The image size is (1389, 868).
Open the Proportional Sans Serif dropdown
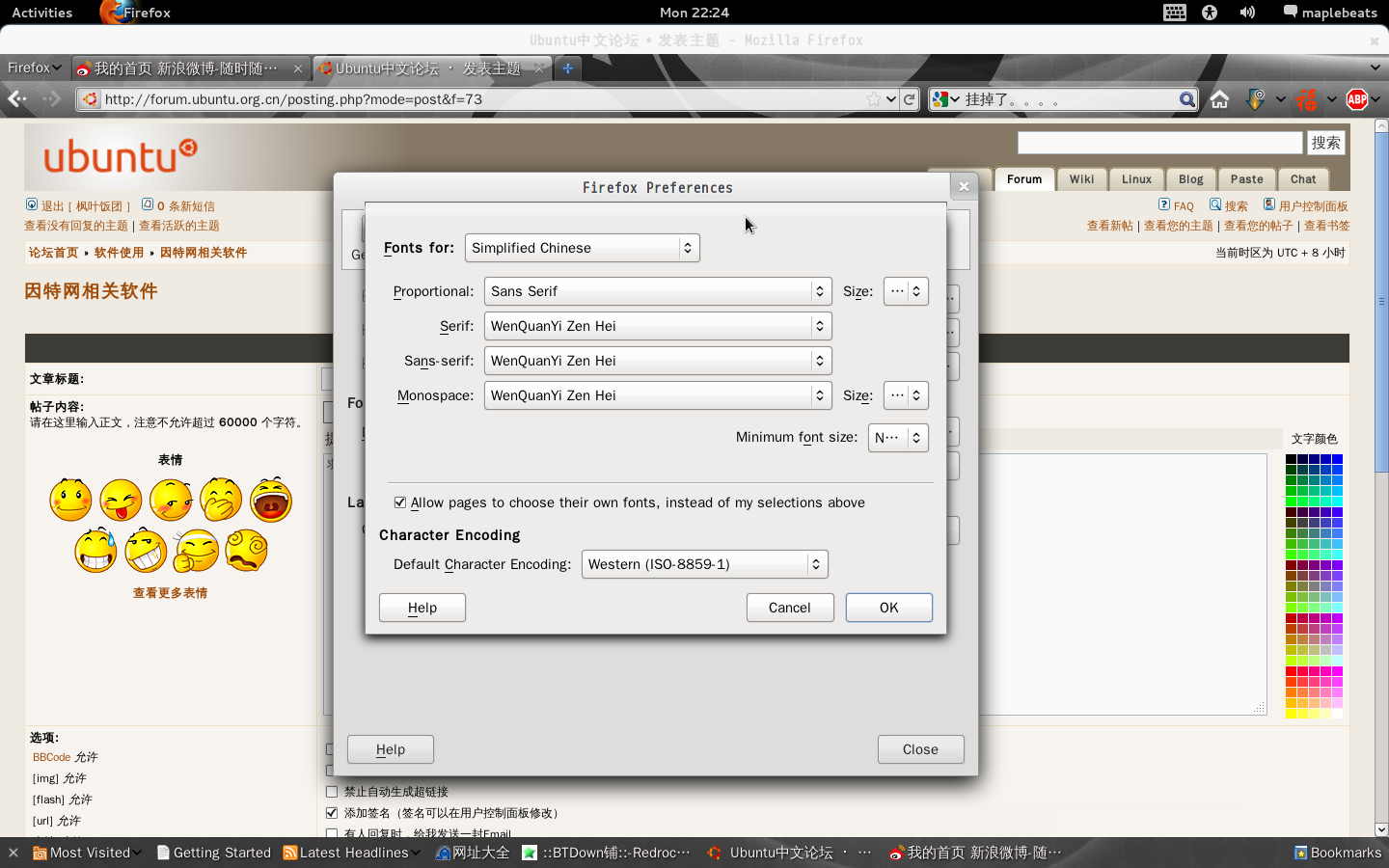[x=658, y=291]
